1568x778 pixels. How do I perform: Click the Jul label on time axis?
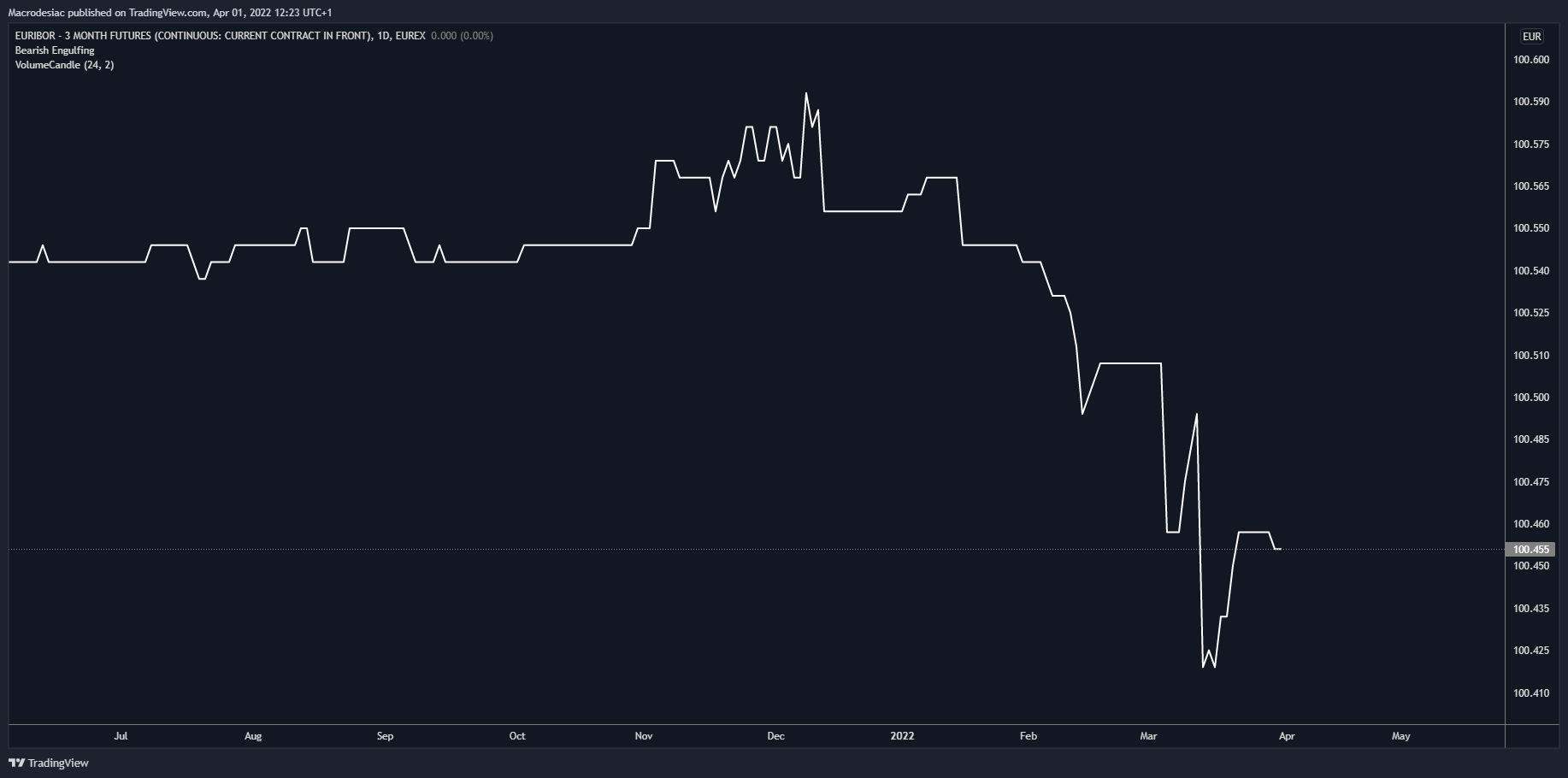[121, 736]
